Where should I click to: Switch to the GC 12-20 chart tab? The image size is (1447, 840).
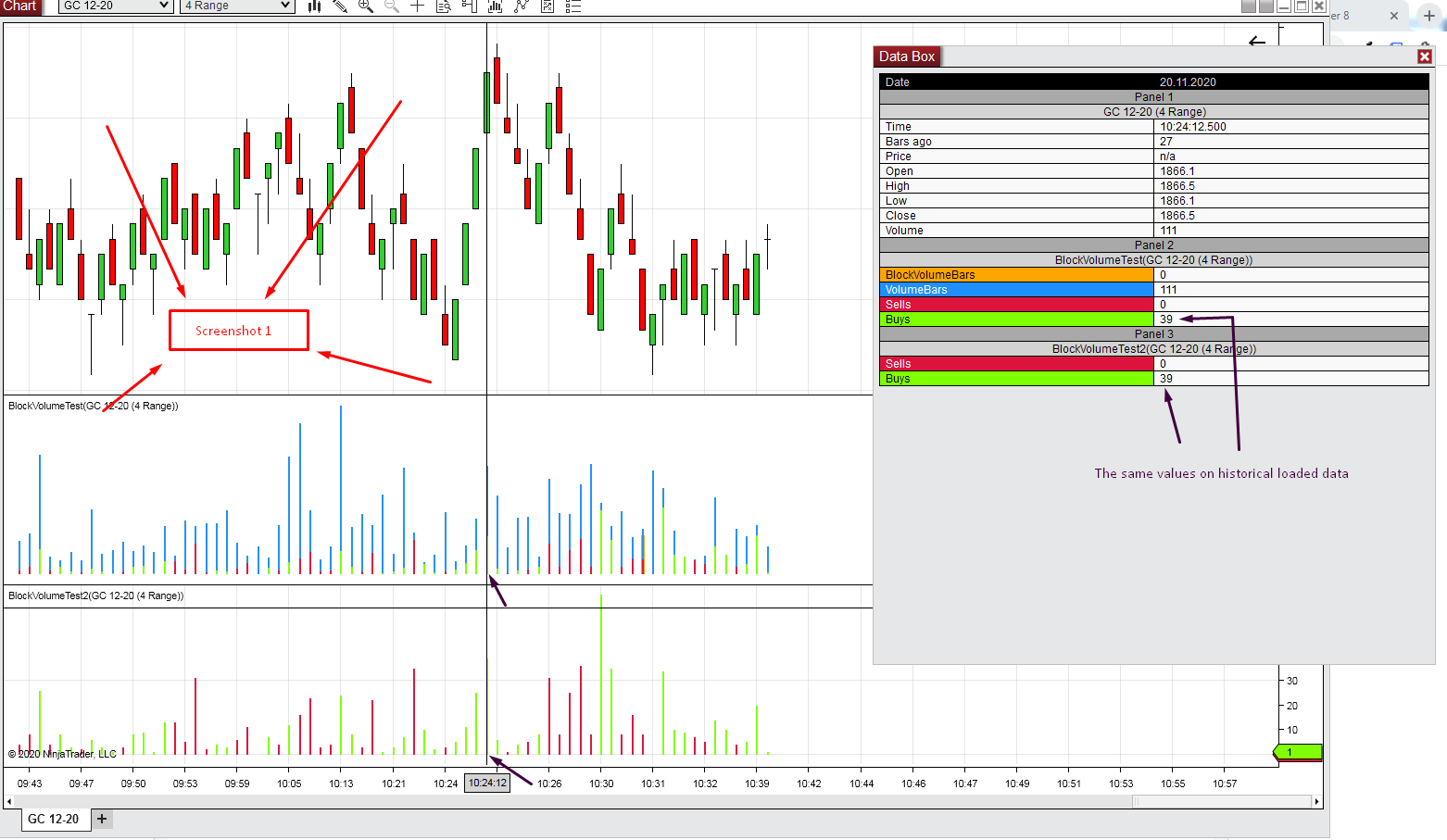54,819
